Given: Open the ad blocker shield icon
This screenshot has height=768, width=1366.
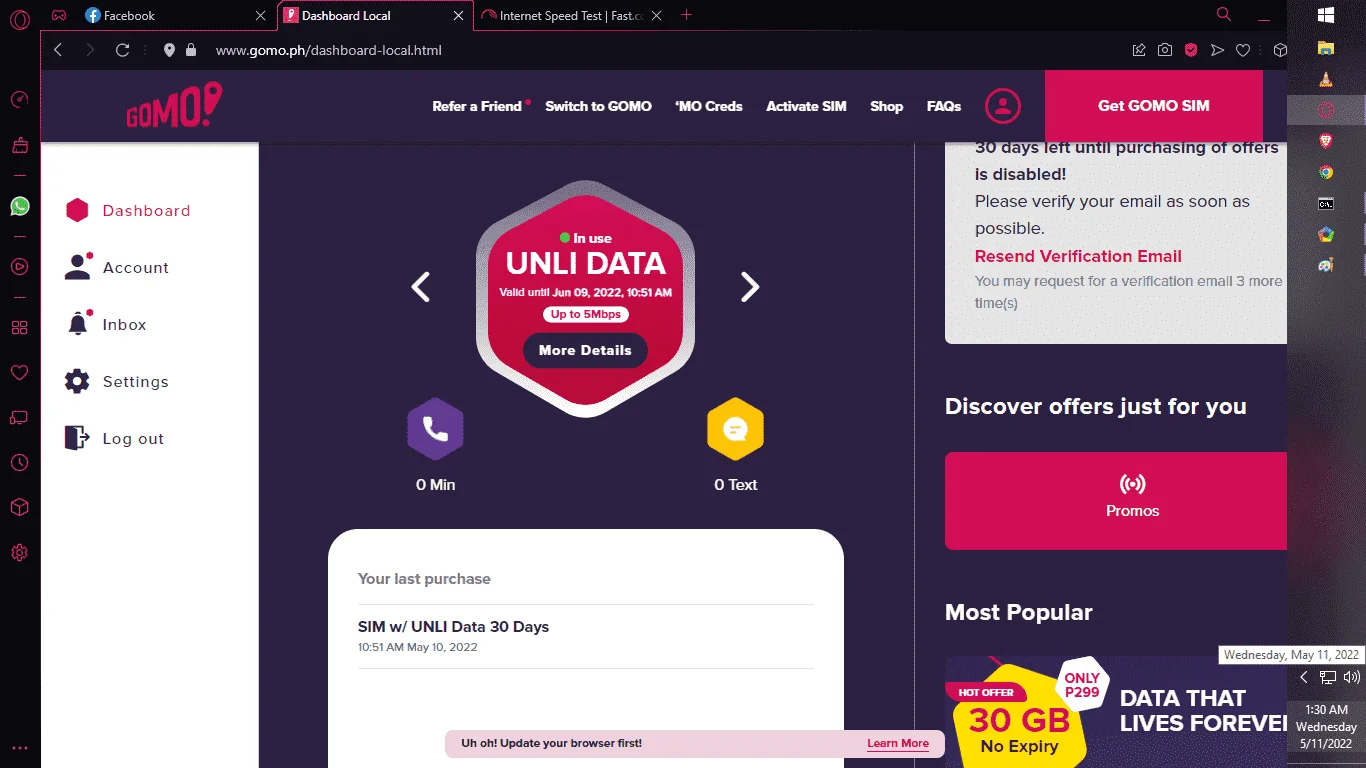Looking at the screenshot, I should pyautogui.click(x=1191, y=50).
